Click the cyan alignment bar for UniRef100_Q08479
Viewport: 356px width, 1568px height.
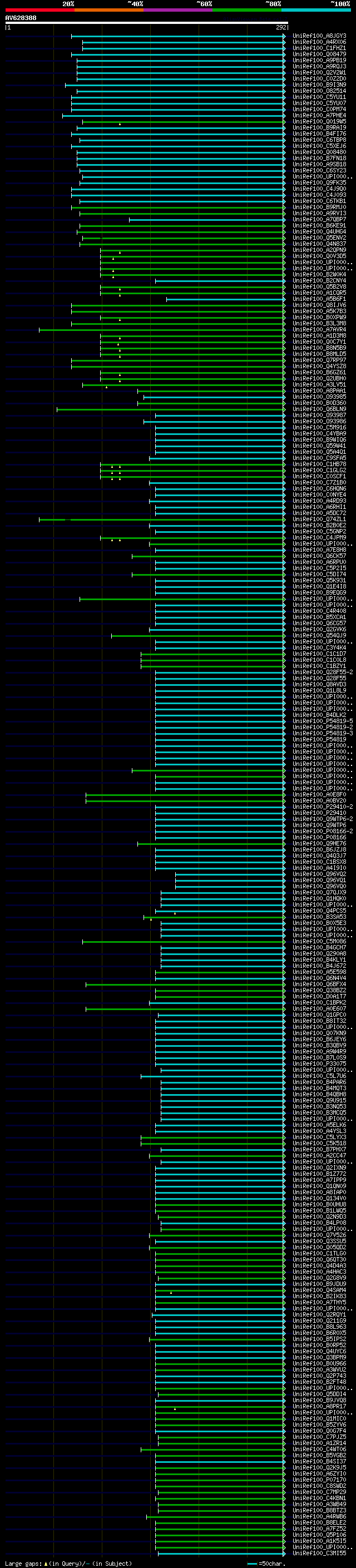coord(179,55)
